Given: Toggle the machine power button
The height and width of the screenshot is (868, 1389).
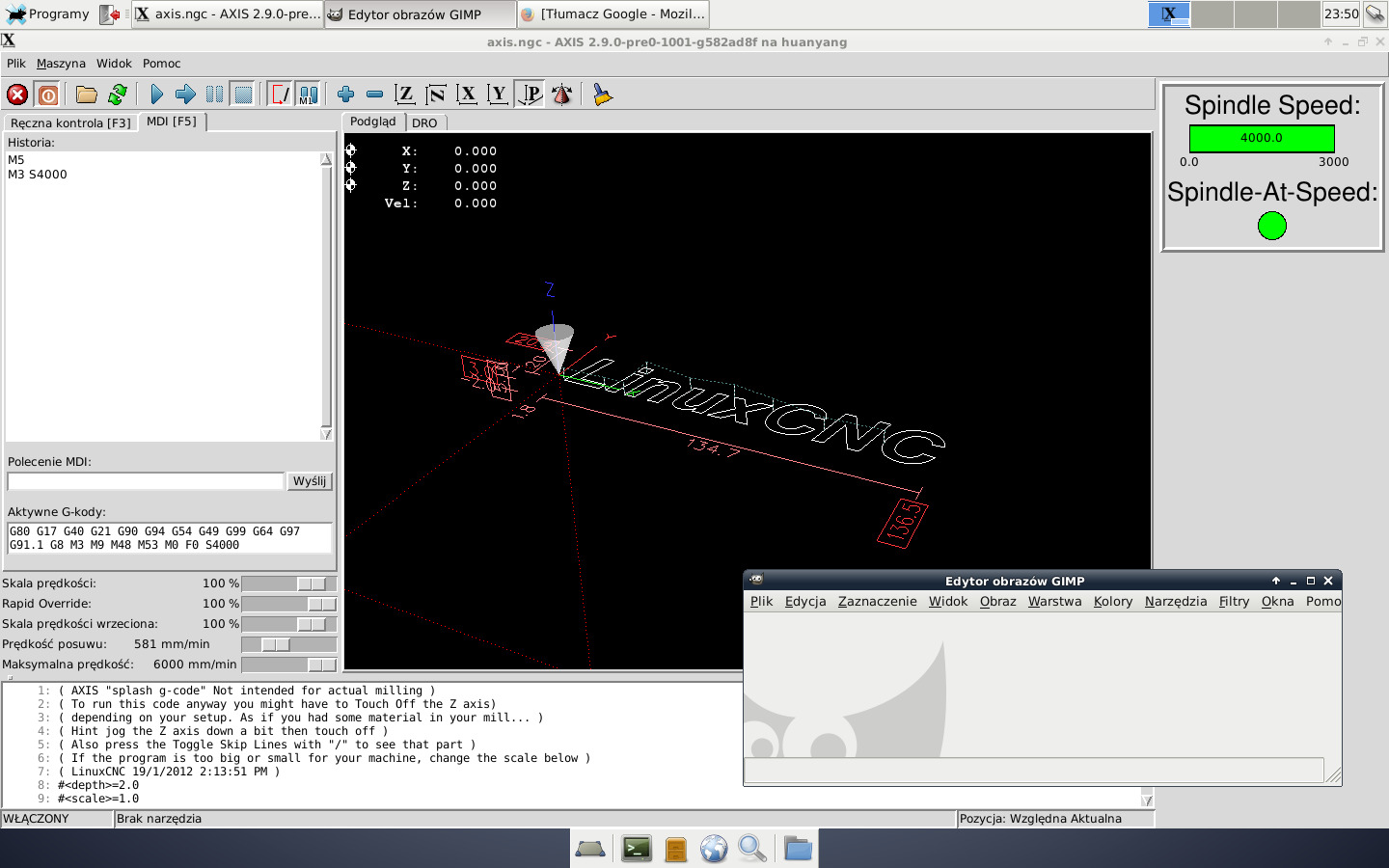Looking at the screenshot, I should click(48, 95).
